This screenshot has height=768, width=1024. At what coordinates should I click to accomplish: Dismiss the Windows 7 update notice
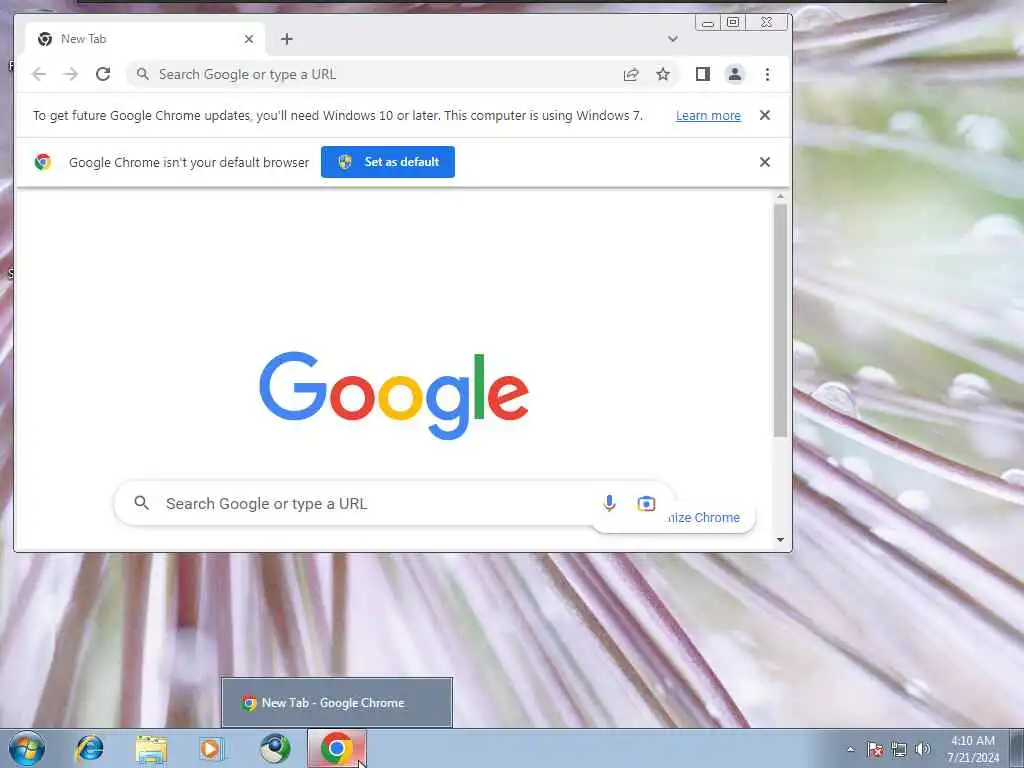click(x=765, y=115)
